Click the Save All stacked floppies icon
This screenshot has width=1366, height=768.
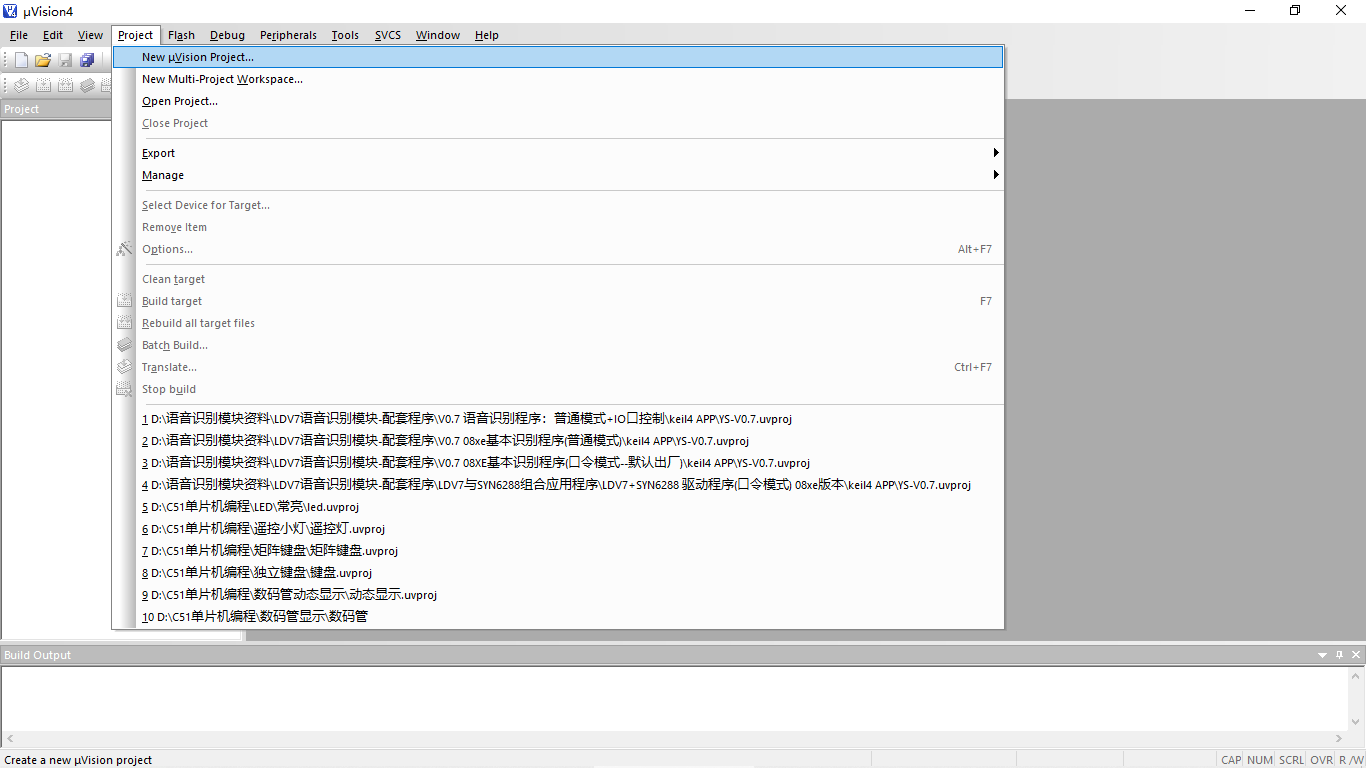point(87,60)
